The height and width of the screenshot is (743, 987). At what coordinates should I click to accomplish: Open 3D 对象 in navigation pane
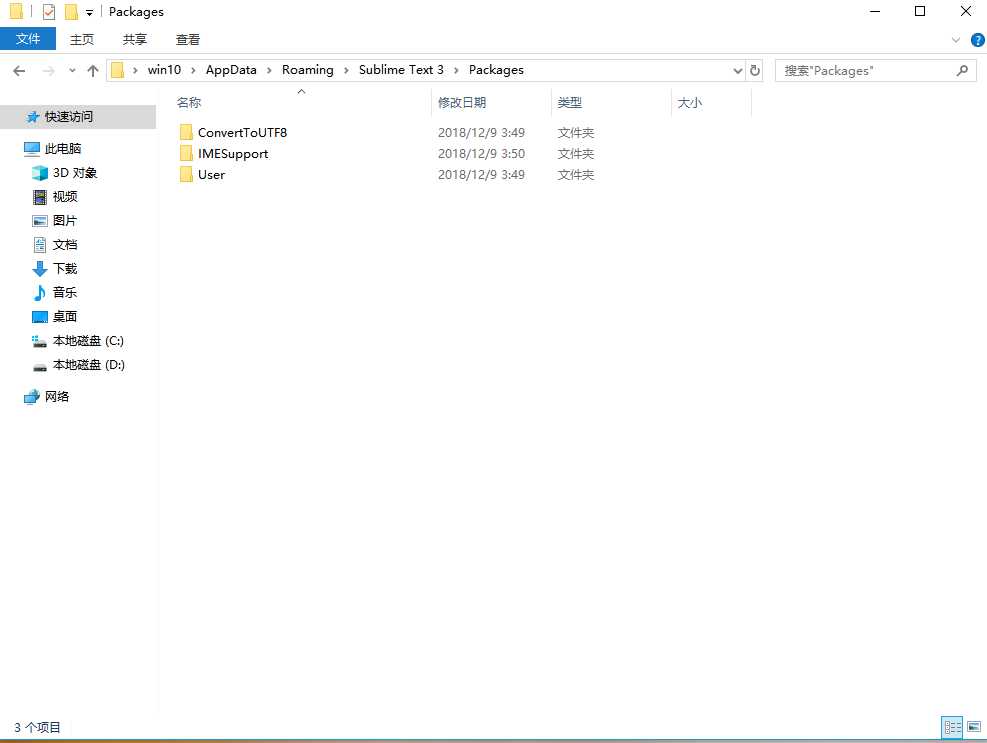pos(74,173)
